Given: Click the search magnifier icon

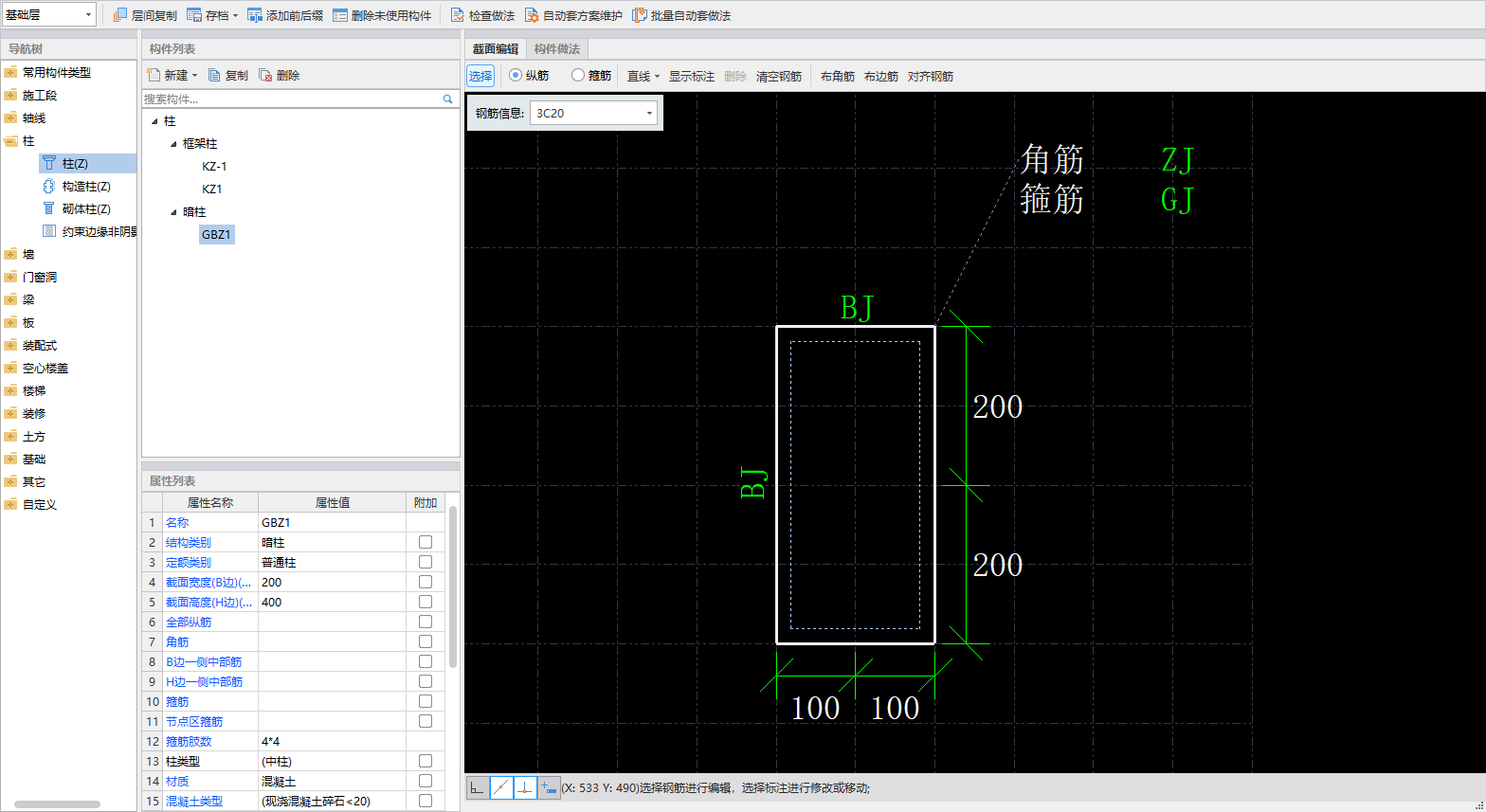Looking at the screenshot, I should point(448,99).
